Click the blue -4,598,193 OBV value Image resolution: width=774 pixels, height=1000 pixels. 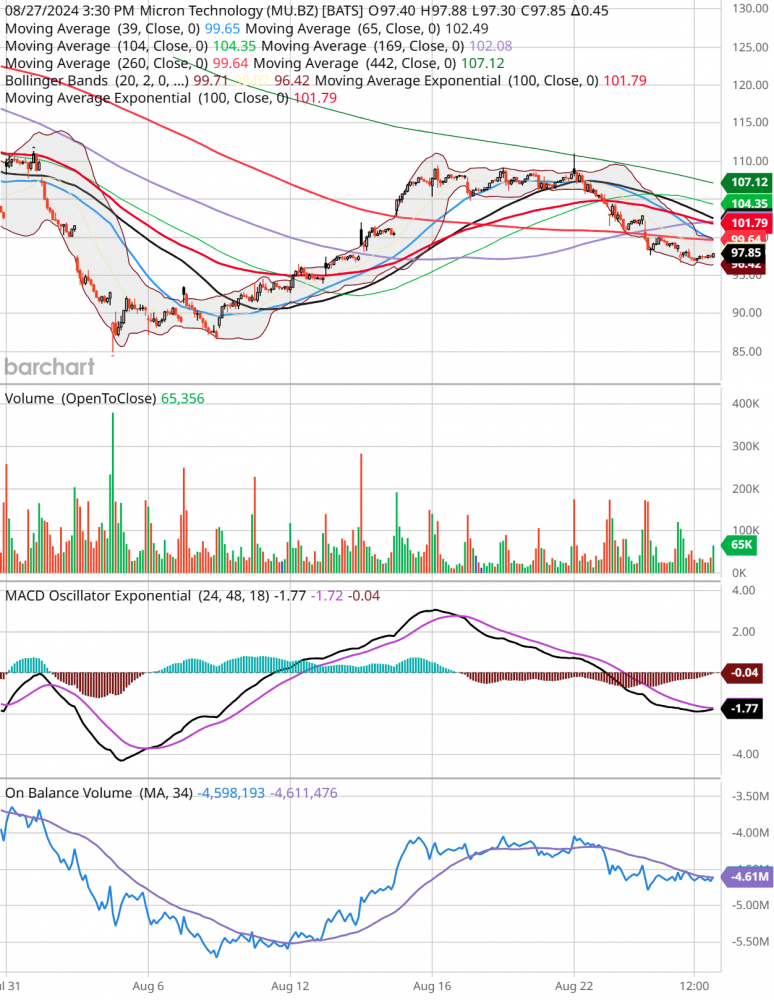[x=231, y=793]
